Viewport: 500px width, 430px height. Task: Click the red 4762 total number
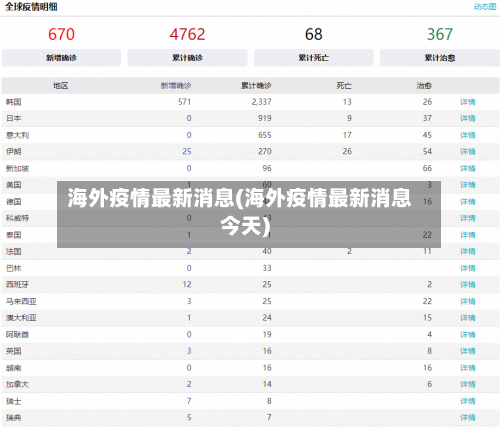click(x=187, y=34)
